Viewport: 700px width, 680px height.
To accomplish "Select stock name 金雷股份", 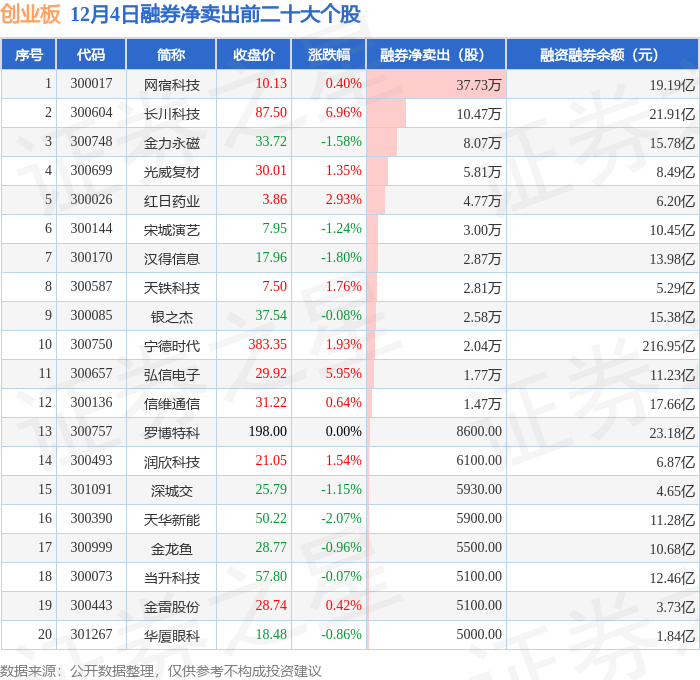I will pyautogui.click(x=171, y=607).
